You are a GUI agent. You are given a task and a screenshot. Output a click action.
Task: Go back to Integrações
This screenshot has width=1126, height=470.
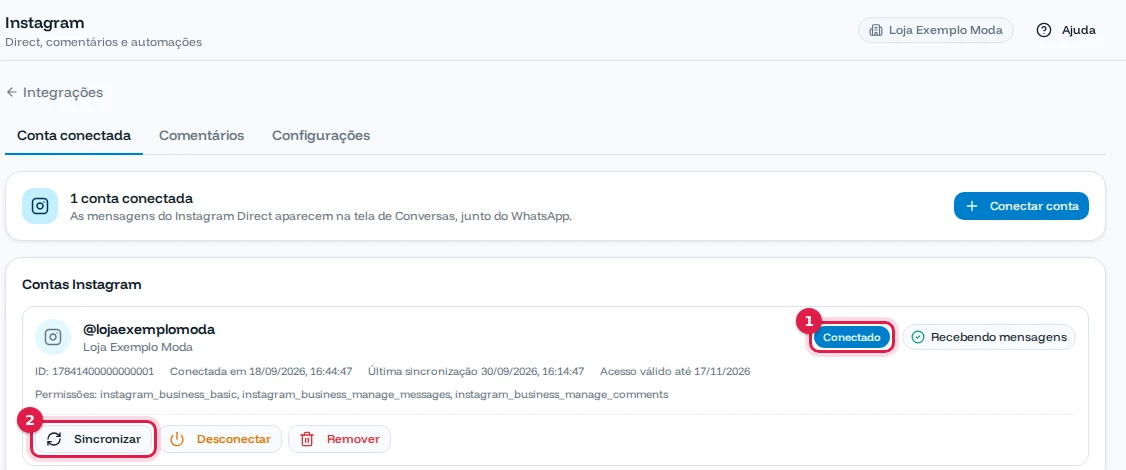55,92
